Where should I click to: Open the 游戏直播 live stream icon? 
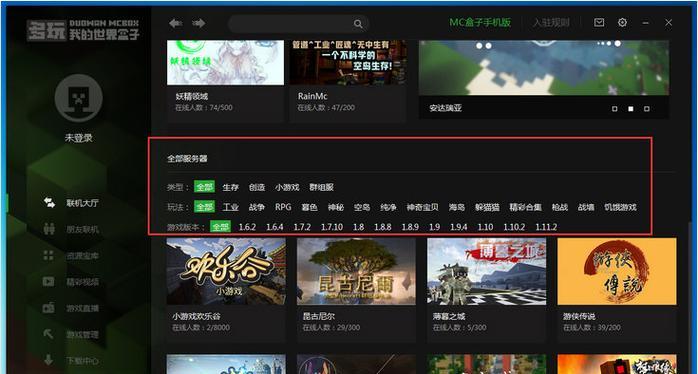coord(49,308)
